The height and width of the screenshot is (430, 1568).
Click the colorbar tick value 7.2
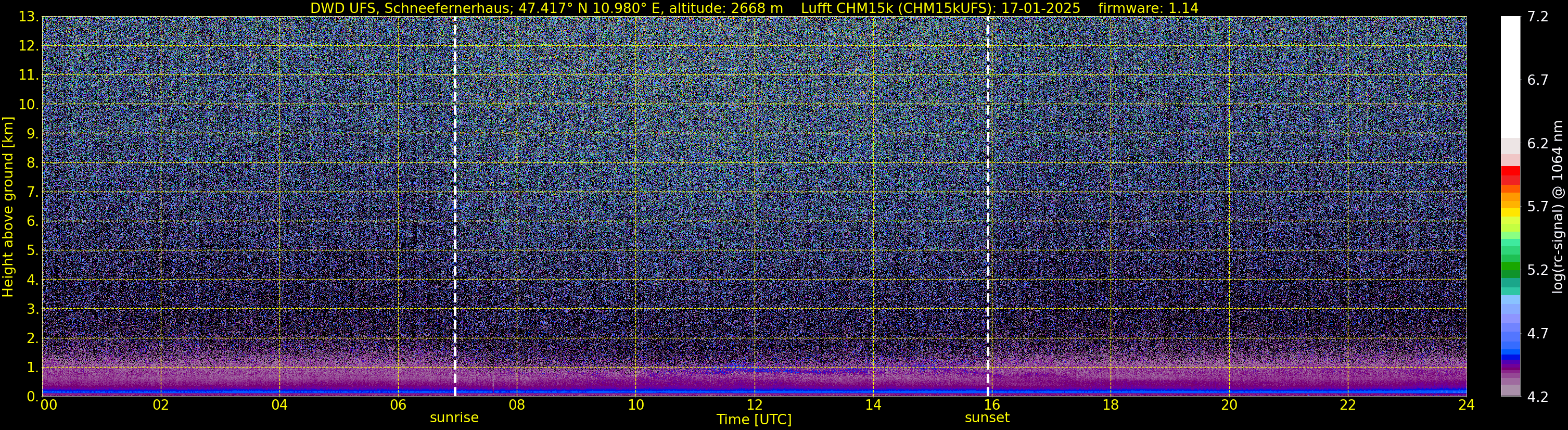click(x=1538, y=17)
